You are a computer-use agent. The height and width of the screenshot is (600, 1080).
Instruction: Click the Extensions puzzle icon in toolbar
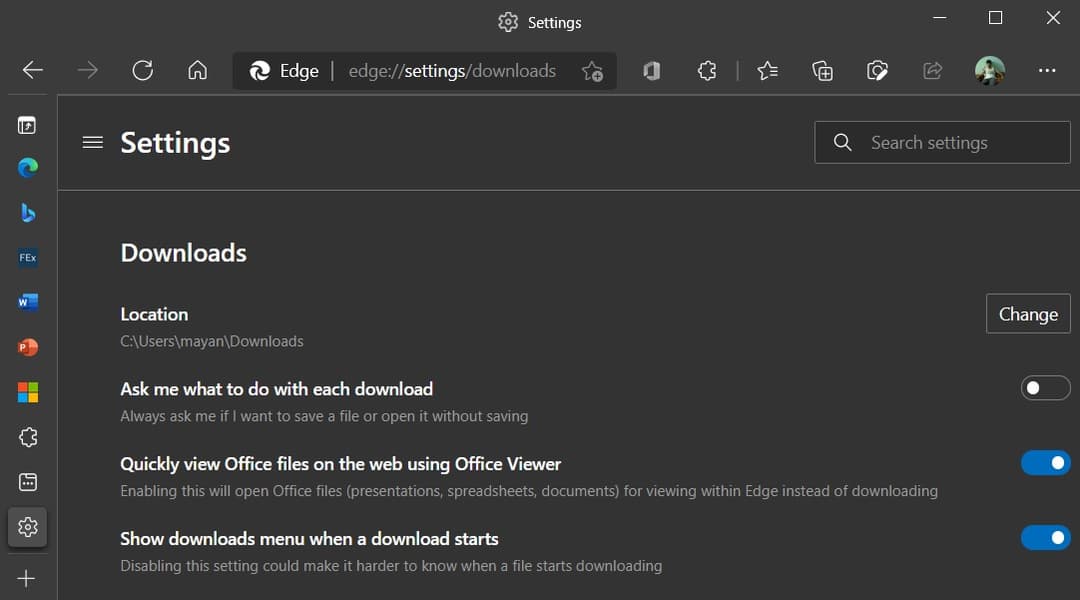[707, 70]
